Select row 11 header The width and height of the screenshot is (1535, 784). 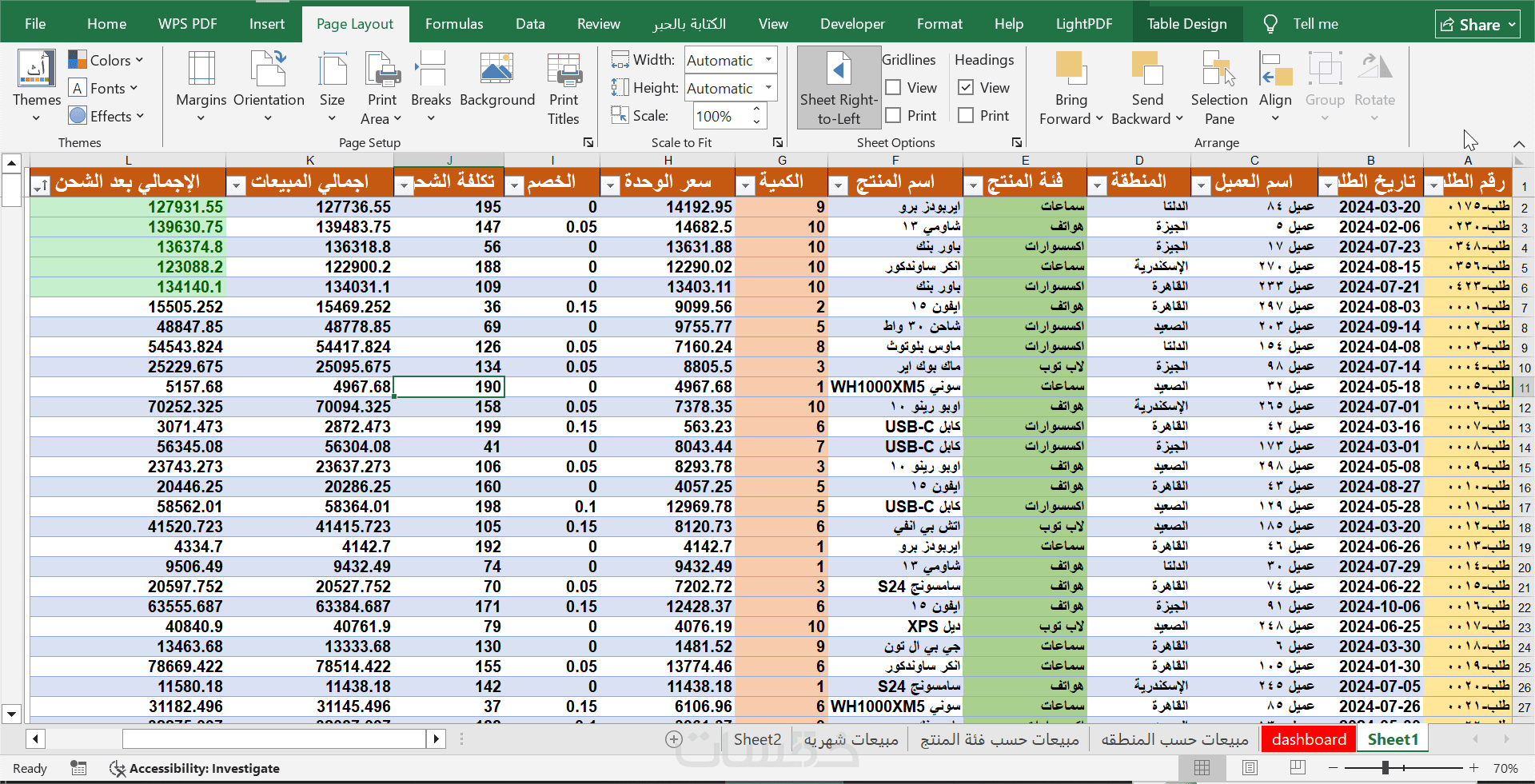(1525, 388)
